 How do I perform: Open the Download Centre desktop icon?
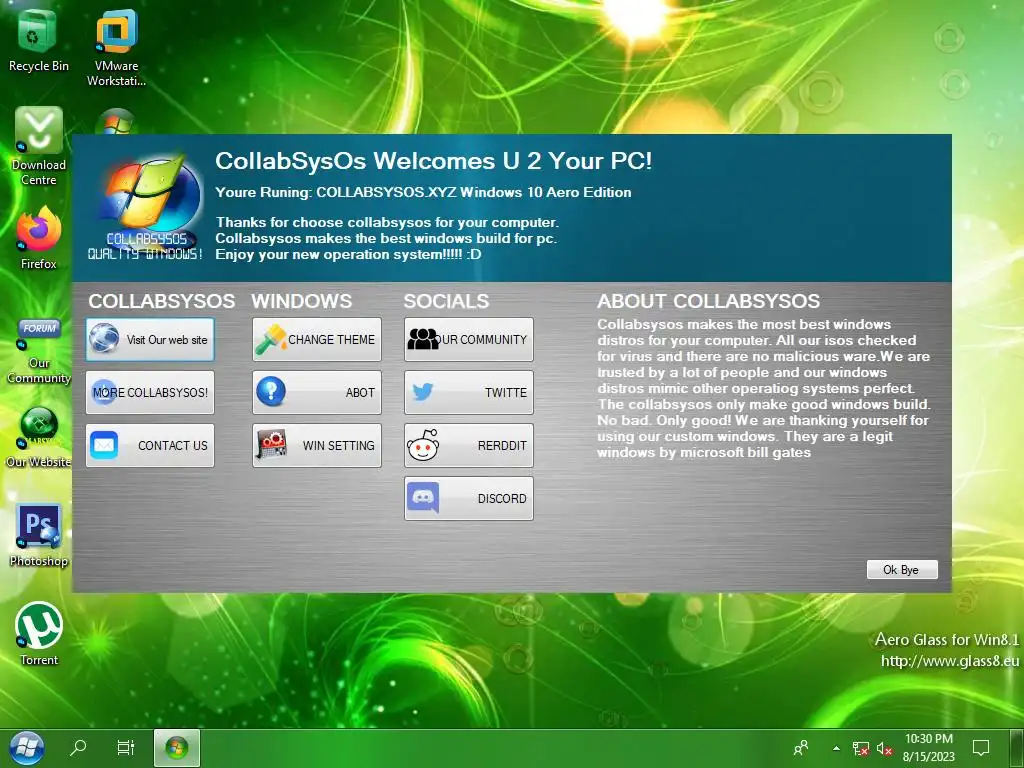39,146
